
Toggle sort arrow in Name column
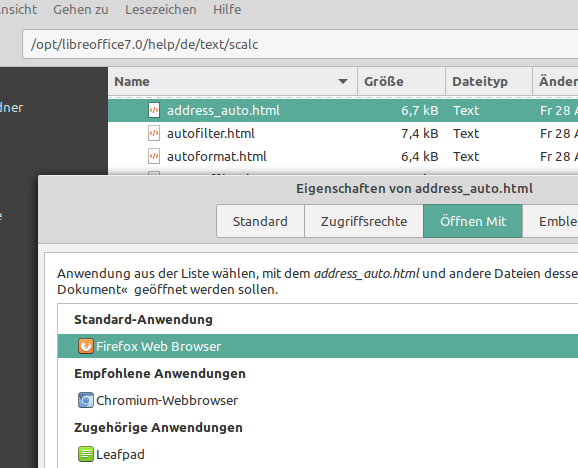point(343,81)
